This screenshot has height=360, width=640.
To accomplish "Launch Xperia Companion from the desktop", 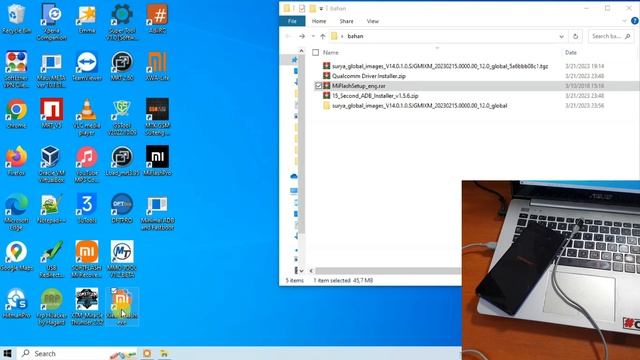I will pyautogui.click(x=51, y=22).
